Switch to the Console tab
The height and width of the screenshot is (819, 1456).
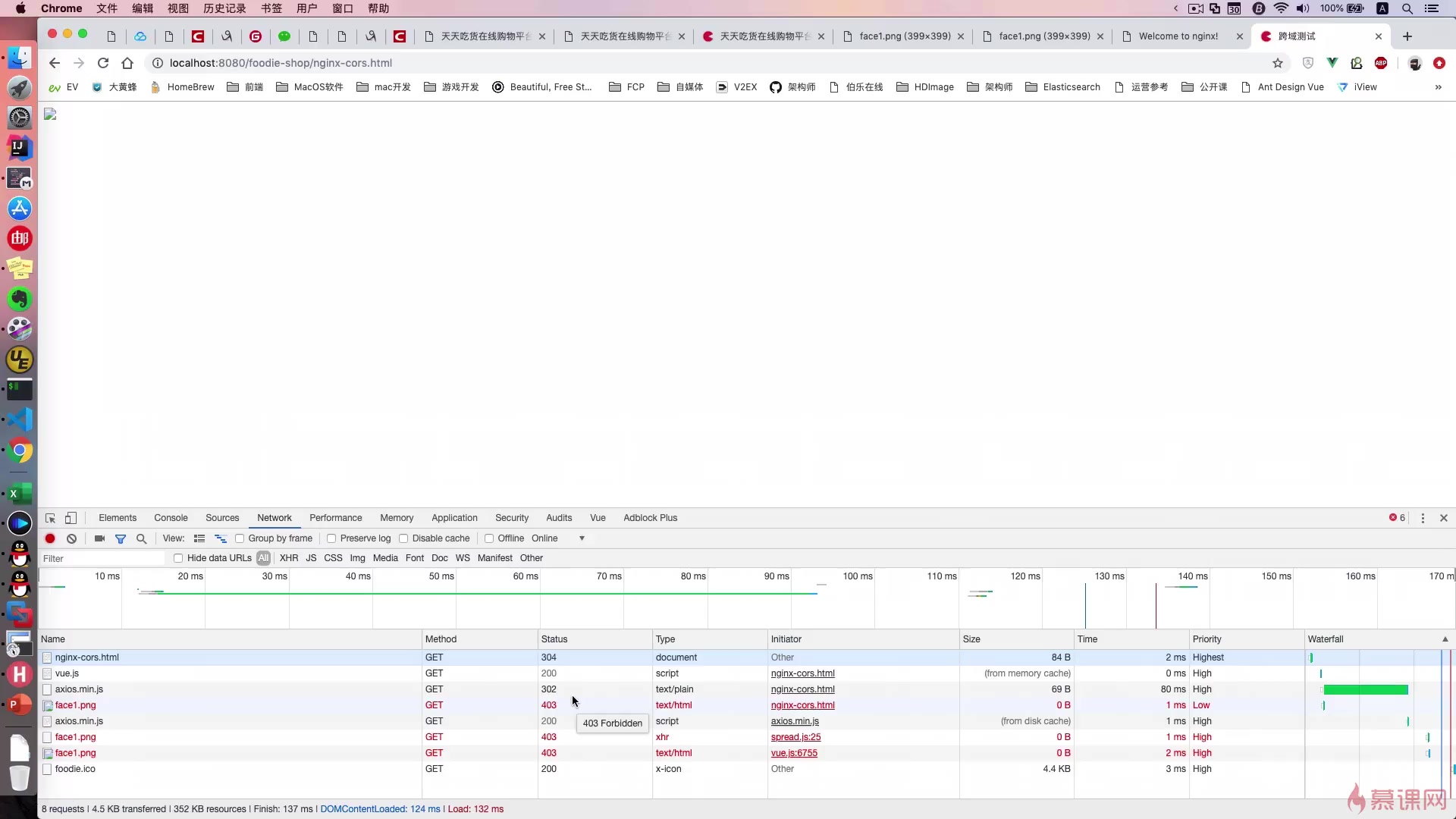pyautogui.click(x=171, y=518)
